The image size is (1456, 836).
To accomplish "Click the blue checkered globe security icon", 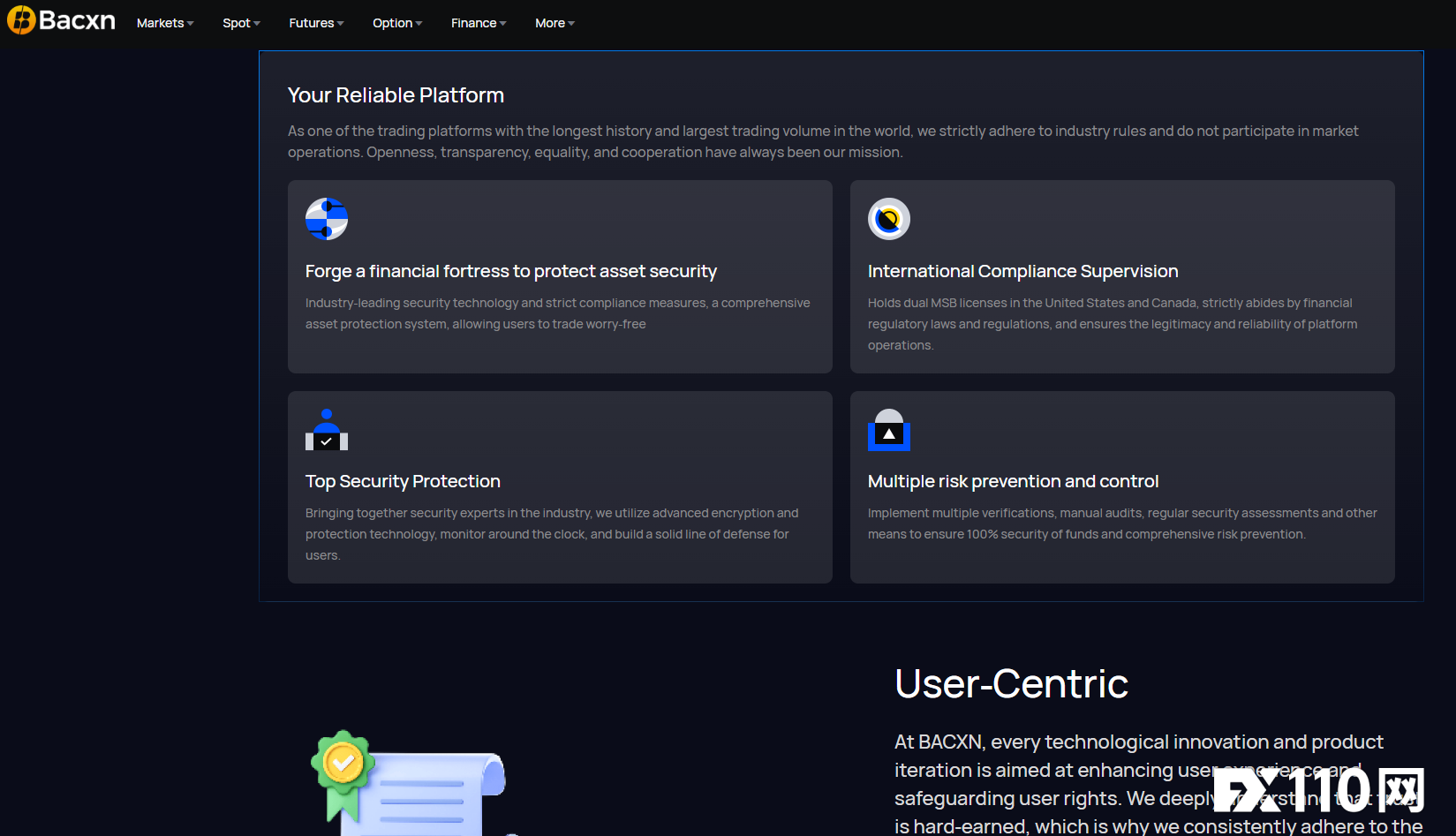I will click(x=327, y=219).
